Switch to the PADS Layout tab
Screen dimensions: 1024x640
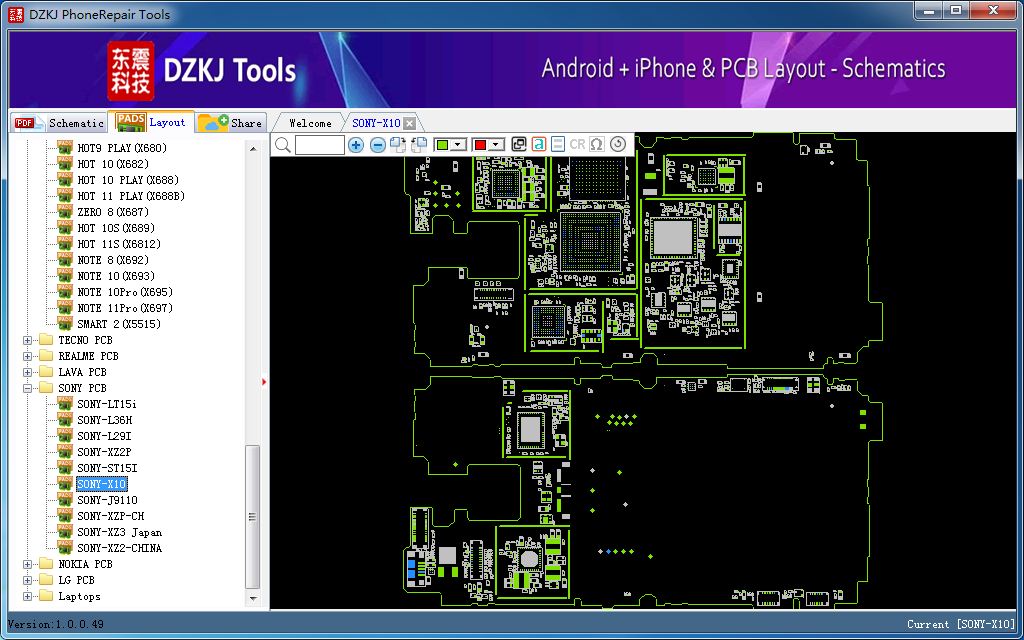pos(152,121)
